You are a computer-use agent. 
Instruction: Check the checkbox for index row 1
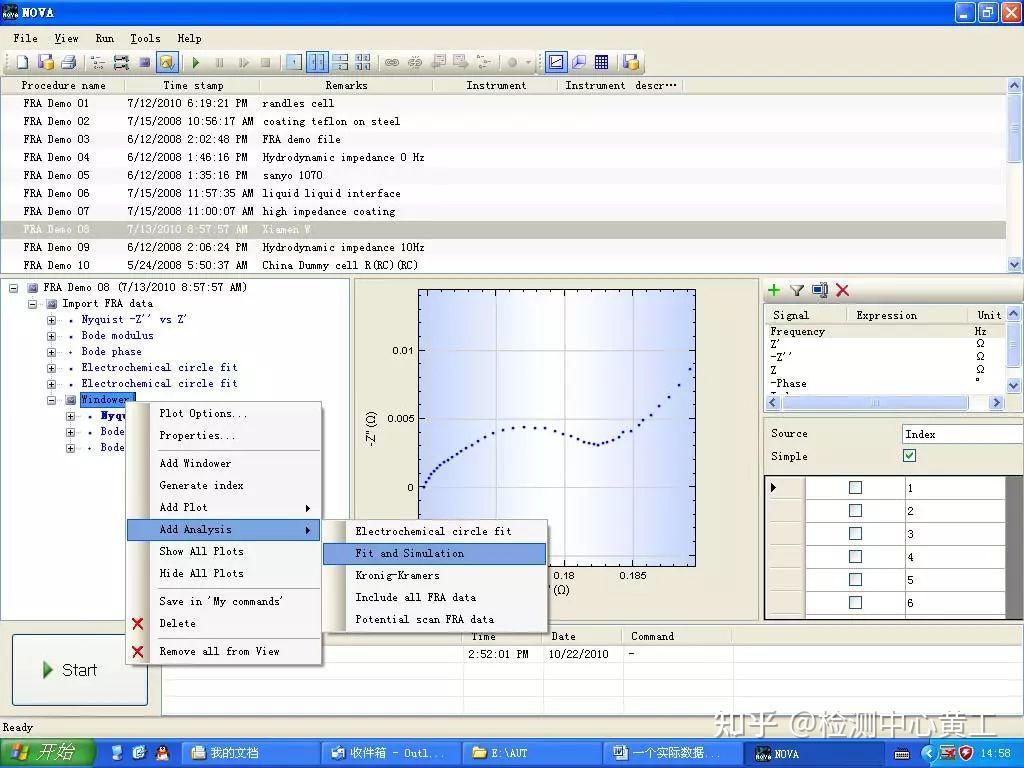tap(855, 488)
